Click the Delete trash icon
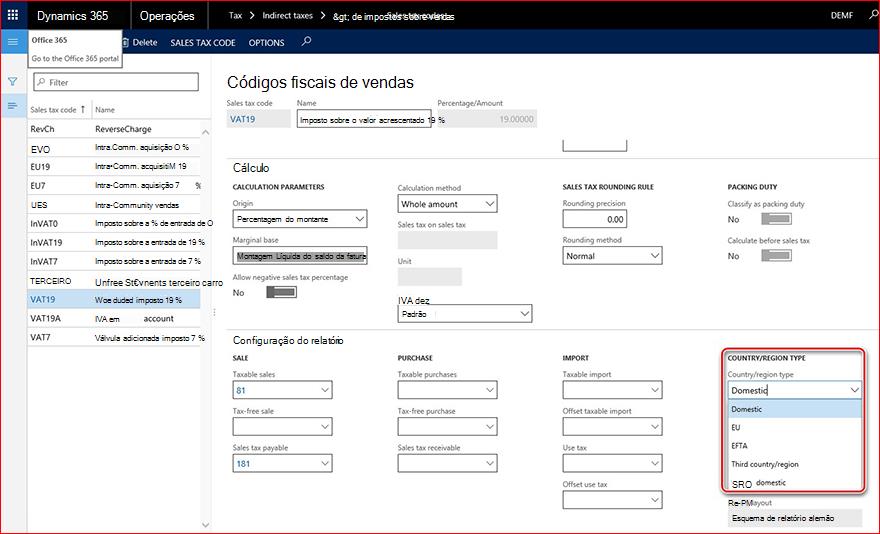Screen dimensions: 880x534 125,43
